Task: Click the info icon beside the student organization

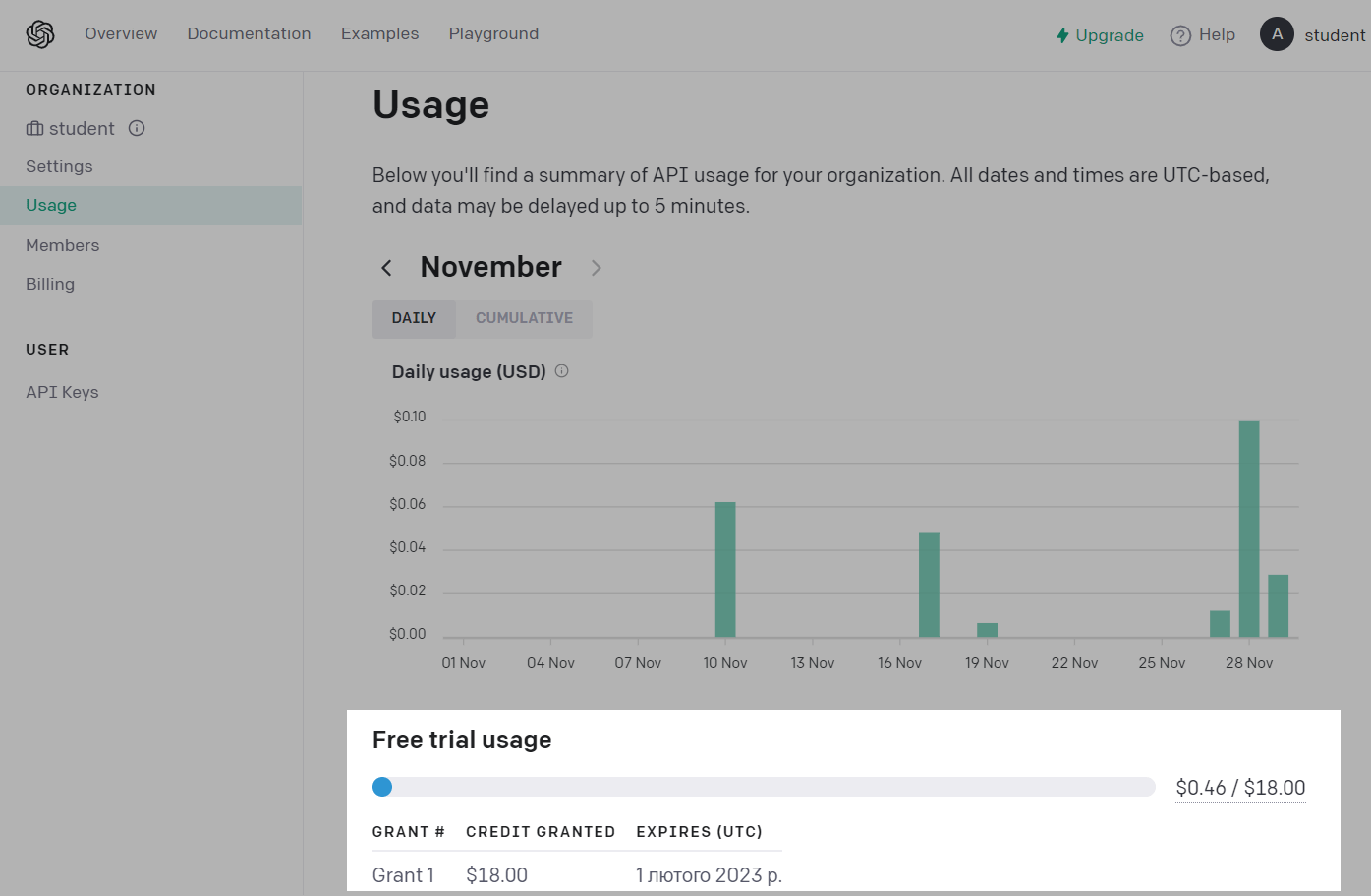Action: (x=136, y=128)
